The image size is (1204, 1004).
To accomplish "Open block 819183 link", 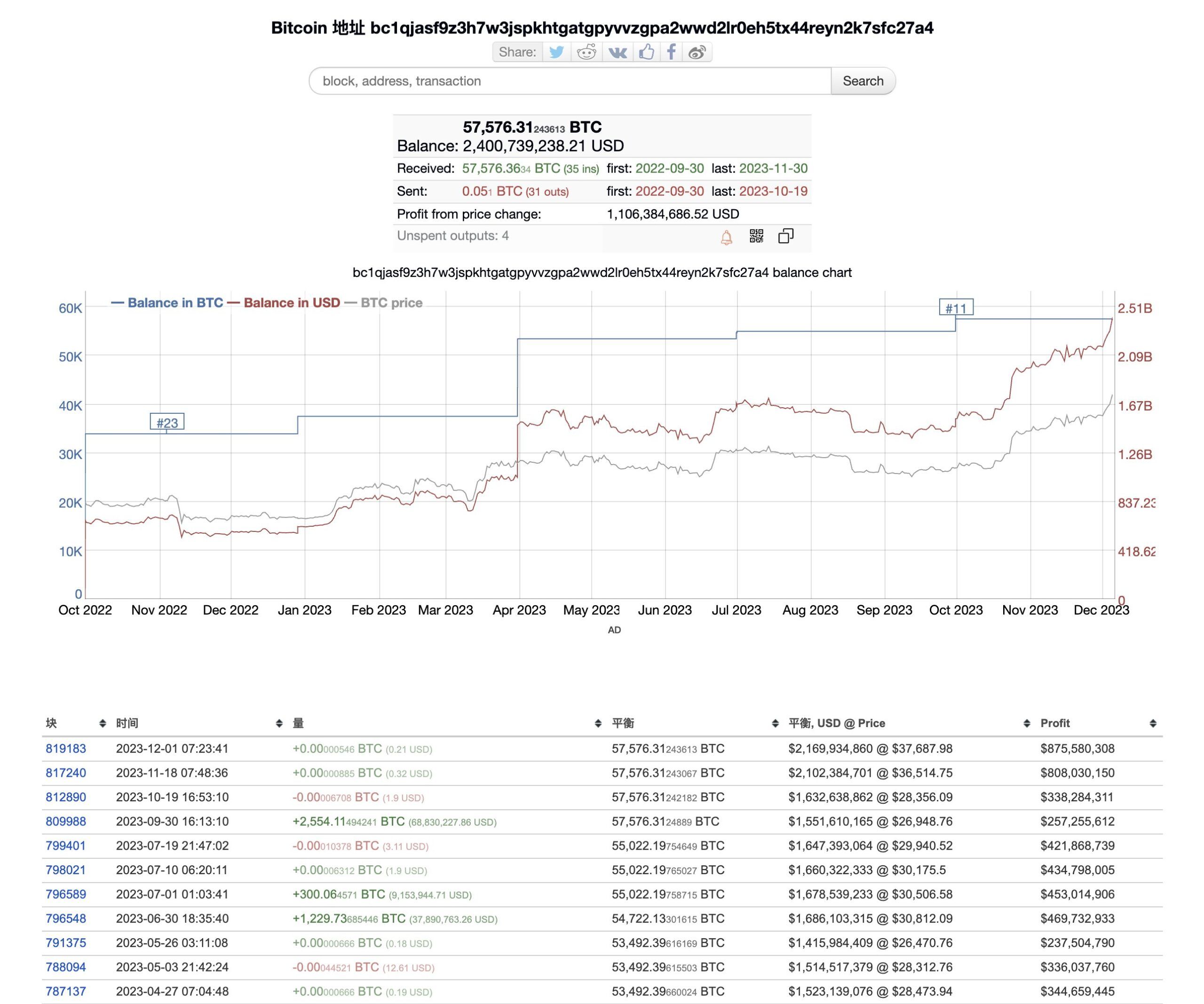I will tap(66, 748).
